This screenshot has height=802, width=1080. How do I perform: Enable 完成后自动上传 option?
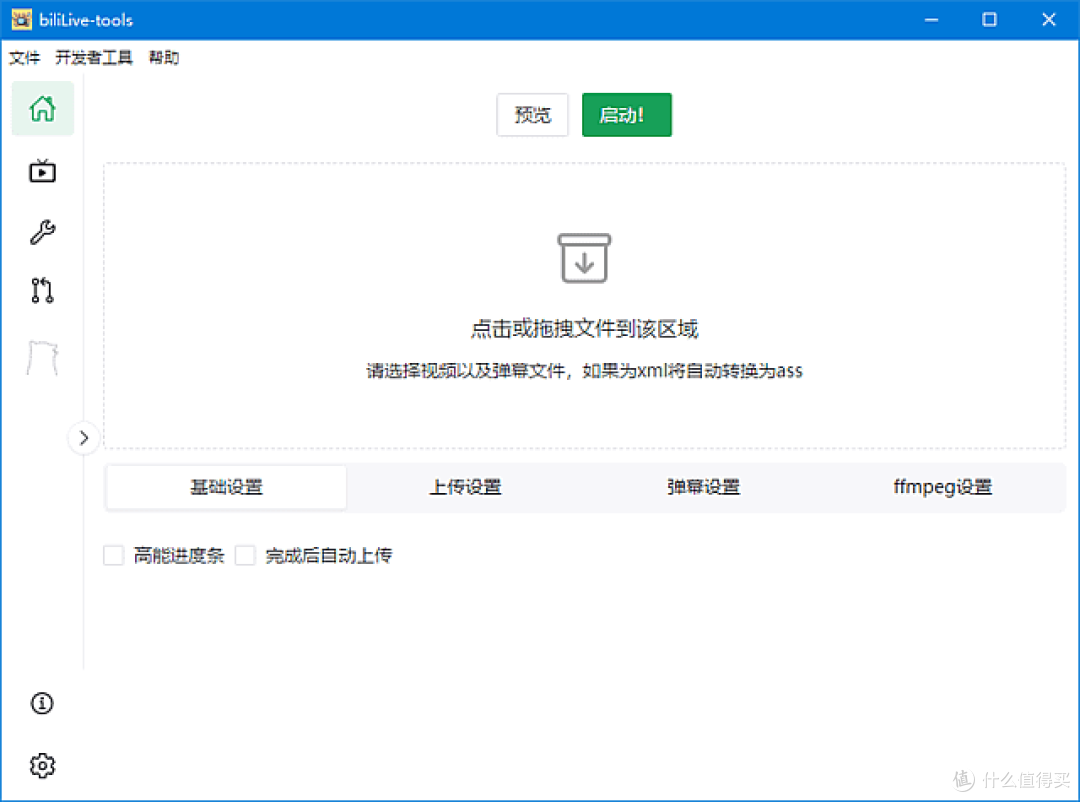(x=245, y=555)
